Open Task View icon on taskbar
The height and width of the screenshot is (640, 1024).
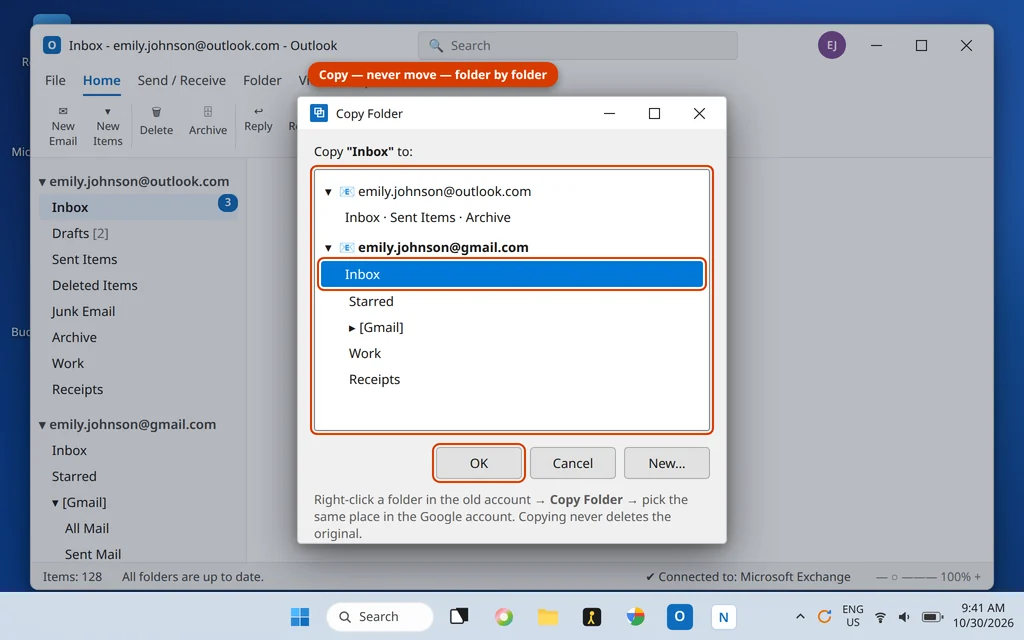[459, 616]
